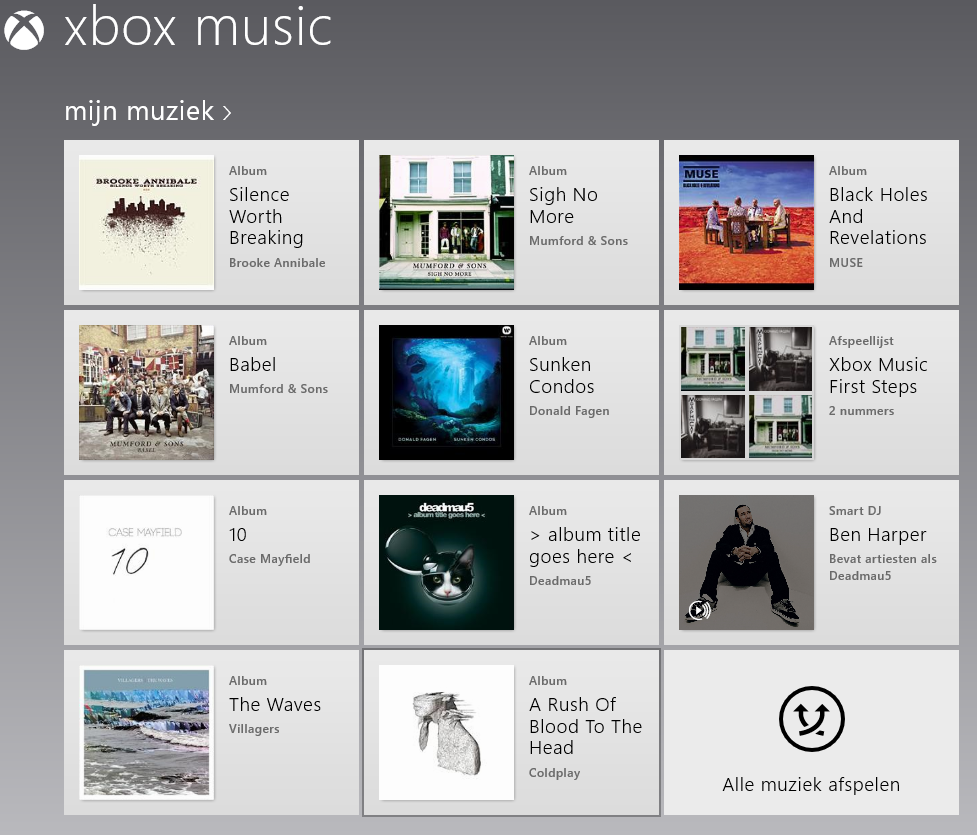Open The Waves album cover
Viewport: 977px width, 835px height.
[x=146, y=732]
